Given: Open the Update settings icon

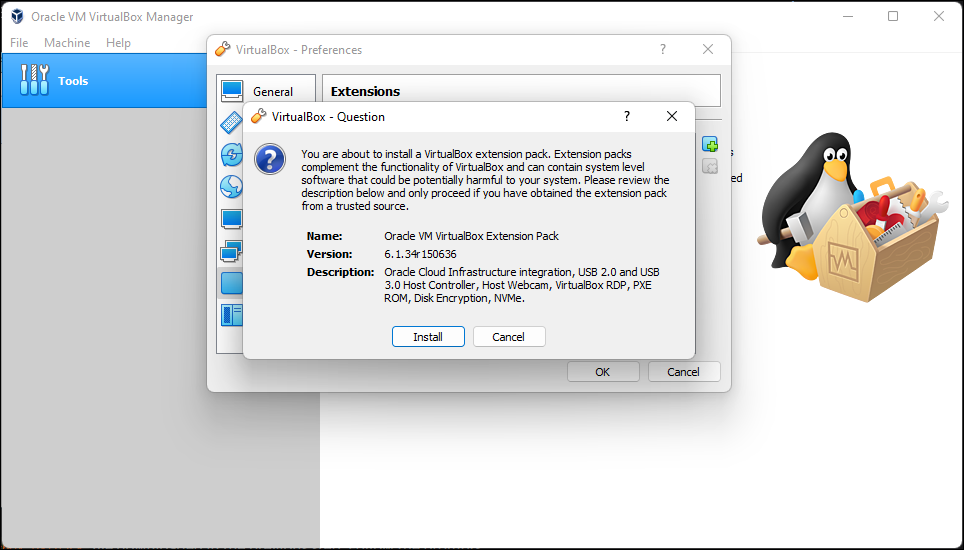Looking at the screenshot, I should (231, 155).
